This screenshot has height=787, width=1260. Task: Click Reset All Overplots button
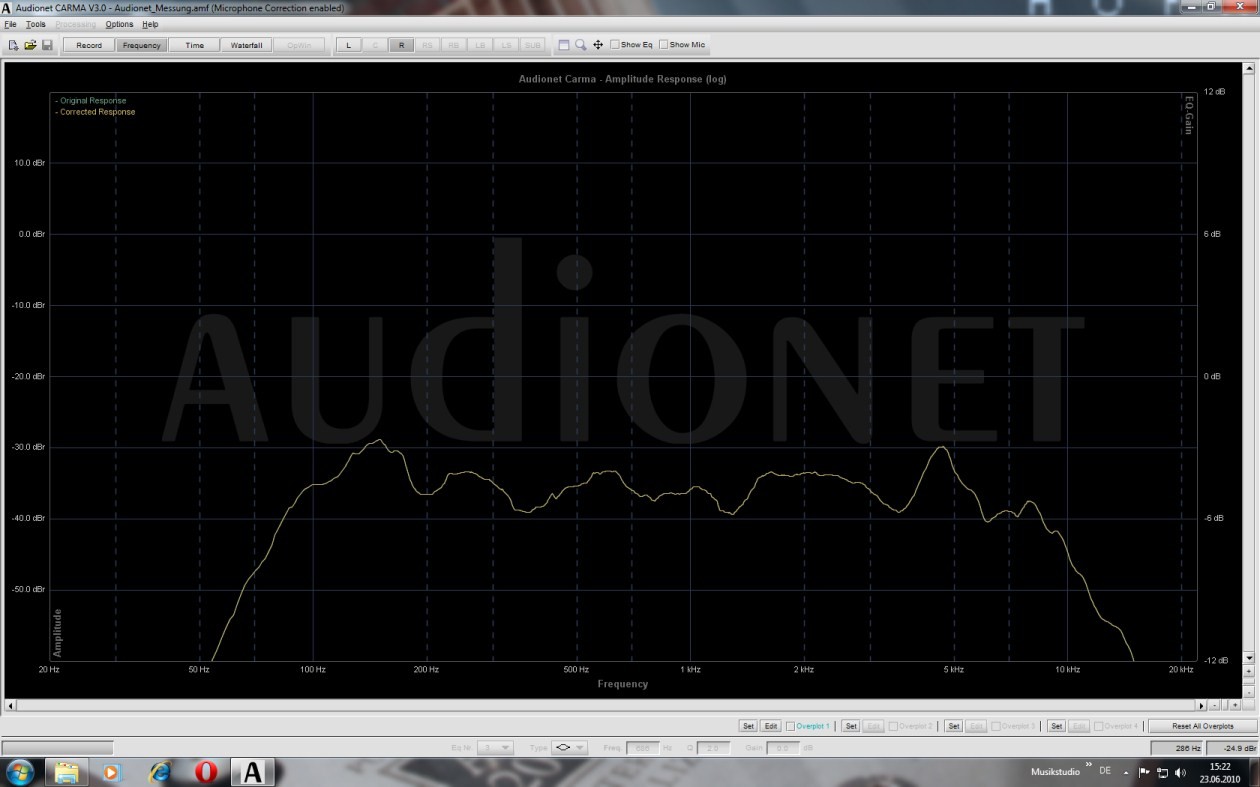1202,726
